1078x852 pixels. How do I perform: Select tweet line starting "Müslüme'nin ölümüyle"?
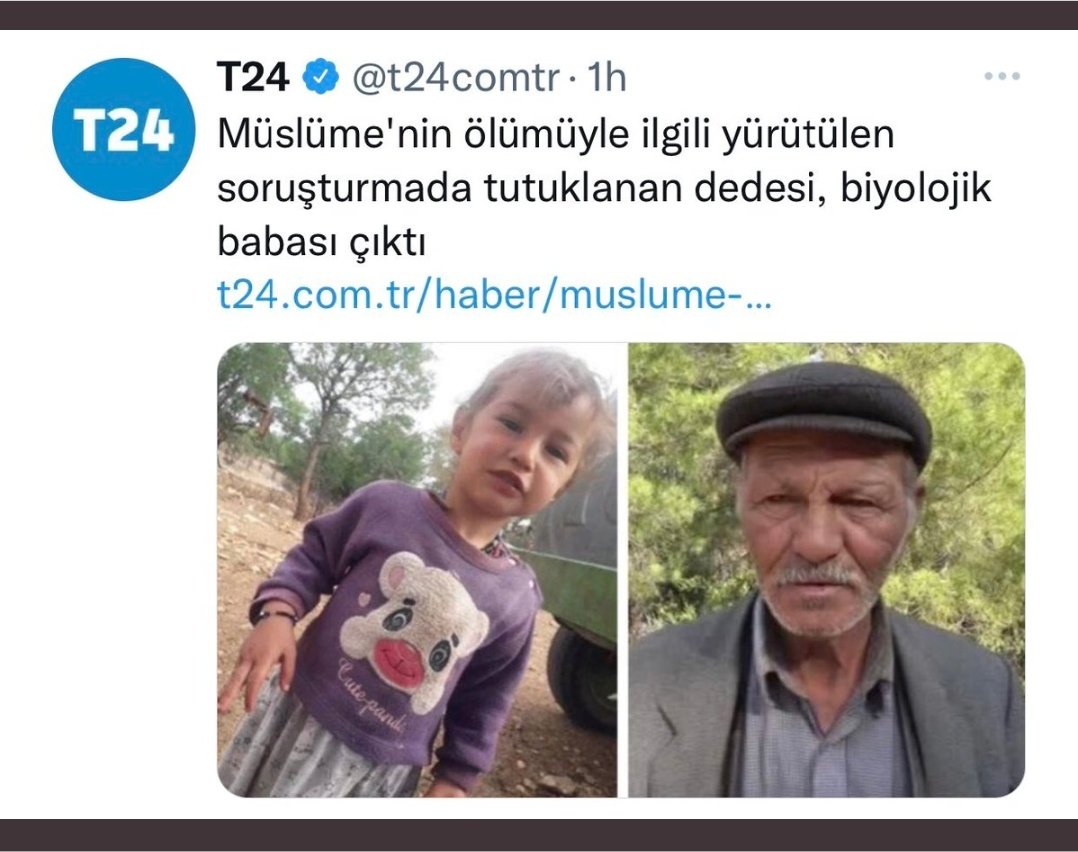(556, 133)
